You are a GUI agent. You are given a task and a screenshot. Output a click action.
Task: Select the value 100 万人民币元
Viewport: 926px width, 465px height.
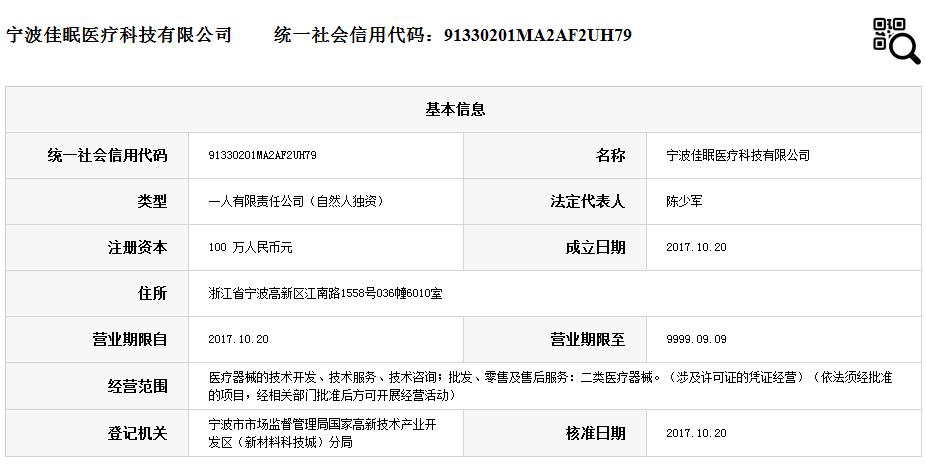(x=250, y=248)
